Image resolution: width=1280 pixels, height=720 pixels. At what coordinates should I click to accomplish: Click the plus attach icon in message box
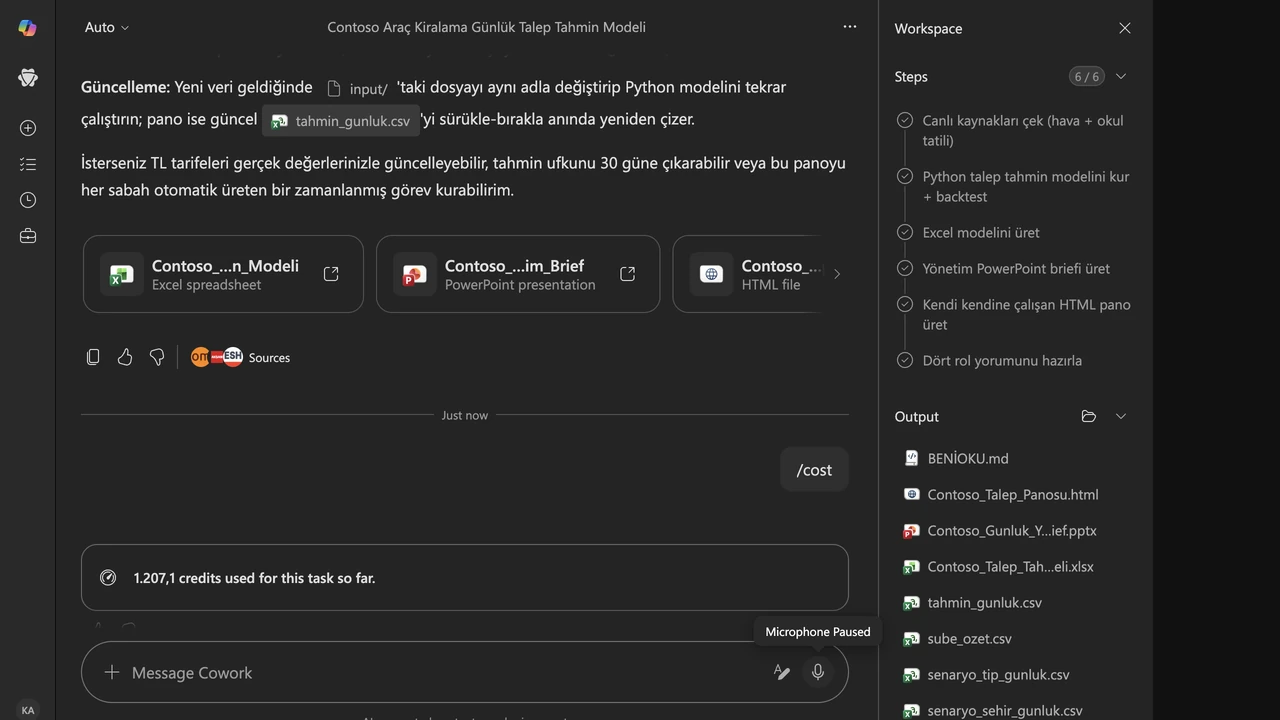point(112,673)
